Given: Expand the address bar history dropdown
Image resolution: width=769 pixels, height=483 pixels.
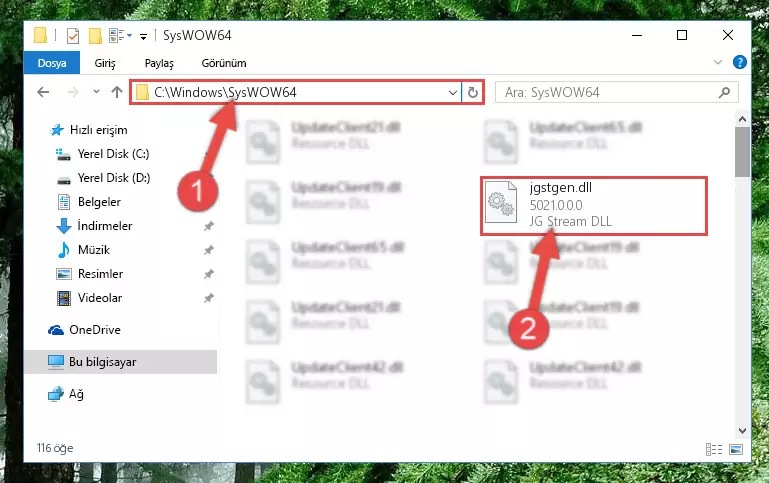Looking at the screenshot, I should pyautogui.click(x=453, y=92).
